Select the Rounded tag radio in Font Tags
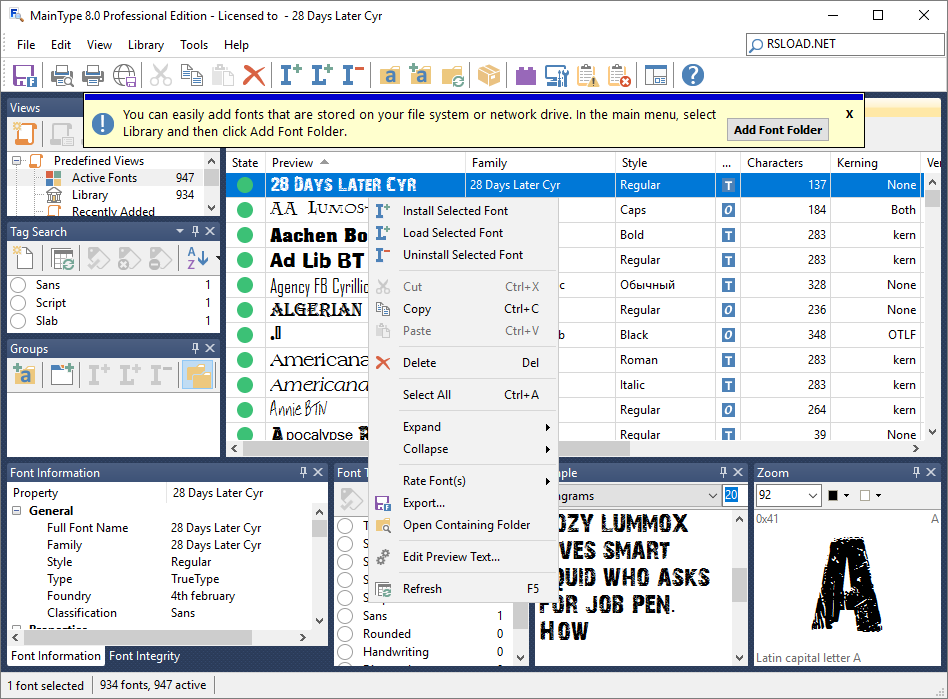This screenshot has width=948, height=699. (345, 634)
